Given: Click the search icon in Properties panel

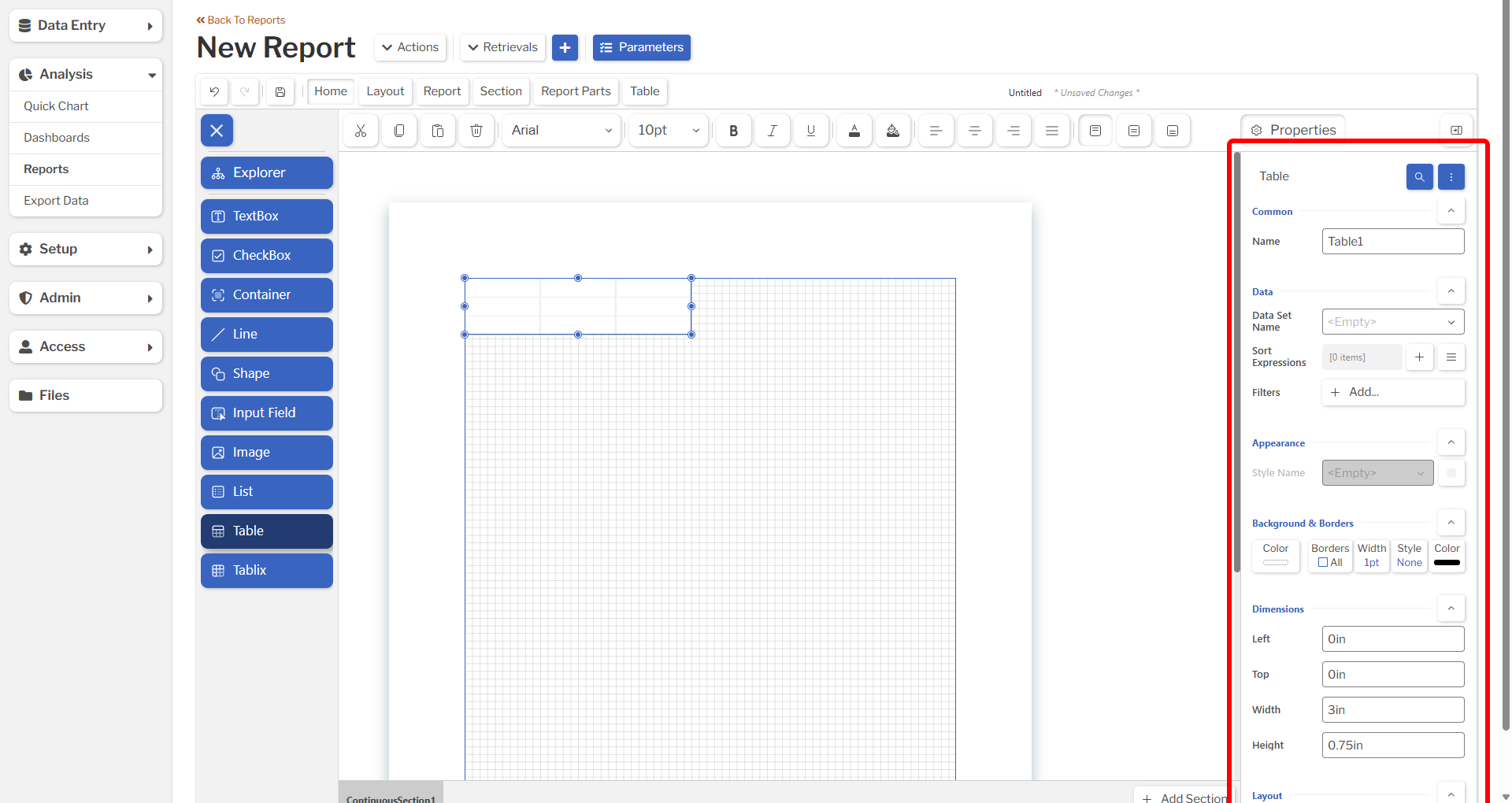Looking at the screenshot, I should tap(1419, 177).
